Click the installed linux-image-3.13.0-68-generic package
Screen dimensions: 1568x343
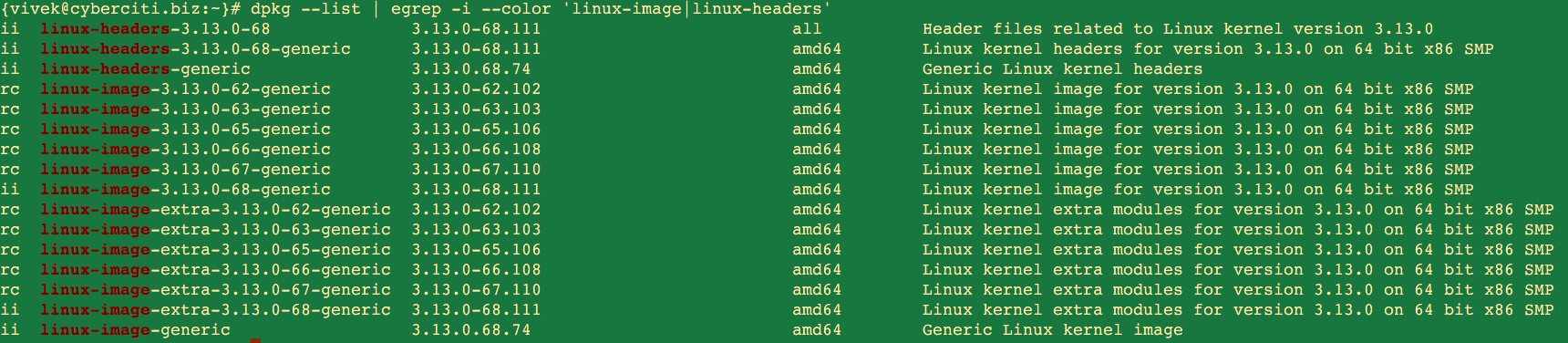tap(185, 190)
